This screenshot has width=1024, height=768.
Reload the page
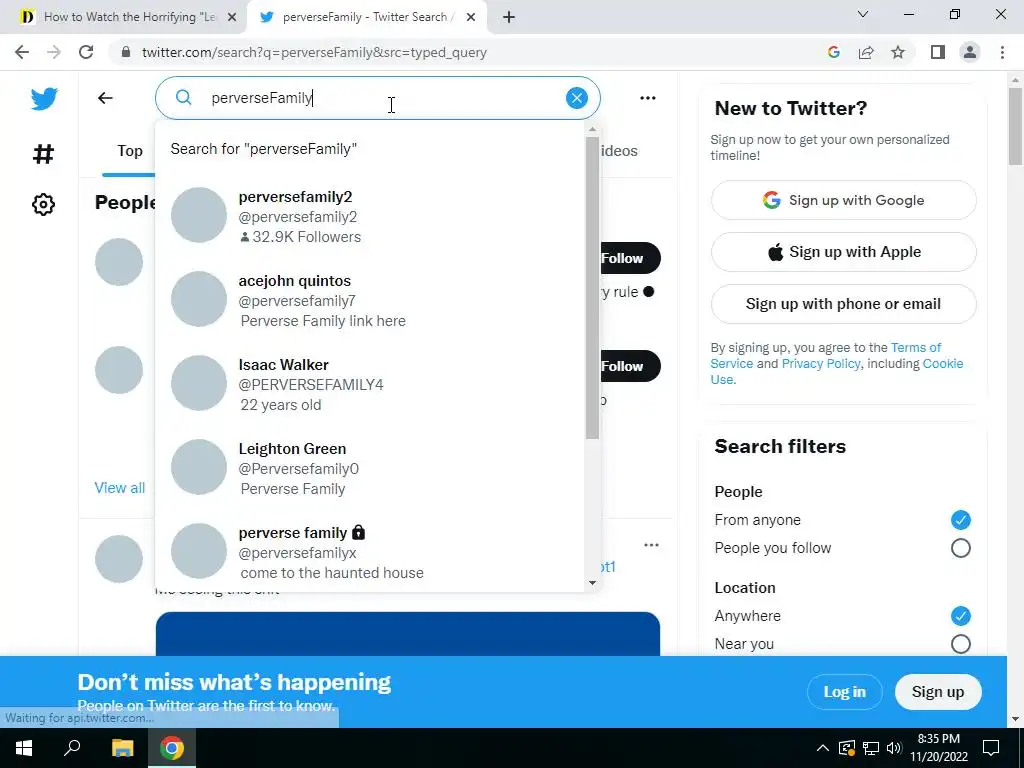coord(86,52)
